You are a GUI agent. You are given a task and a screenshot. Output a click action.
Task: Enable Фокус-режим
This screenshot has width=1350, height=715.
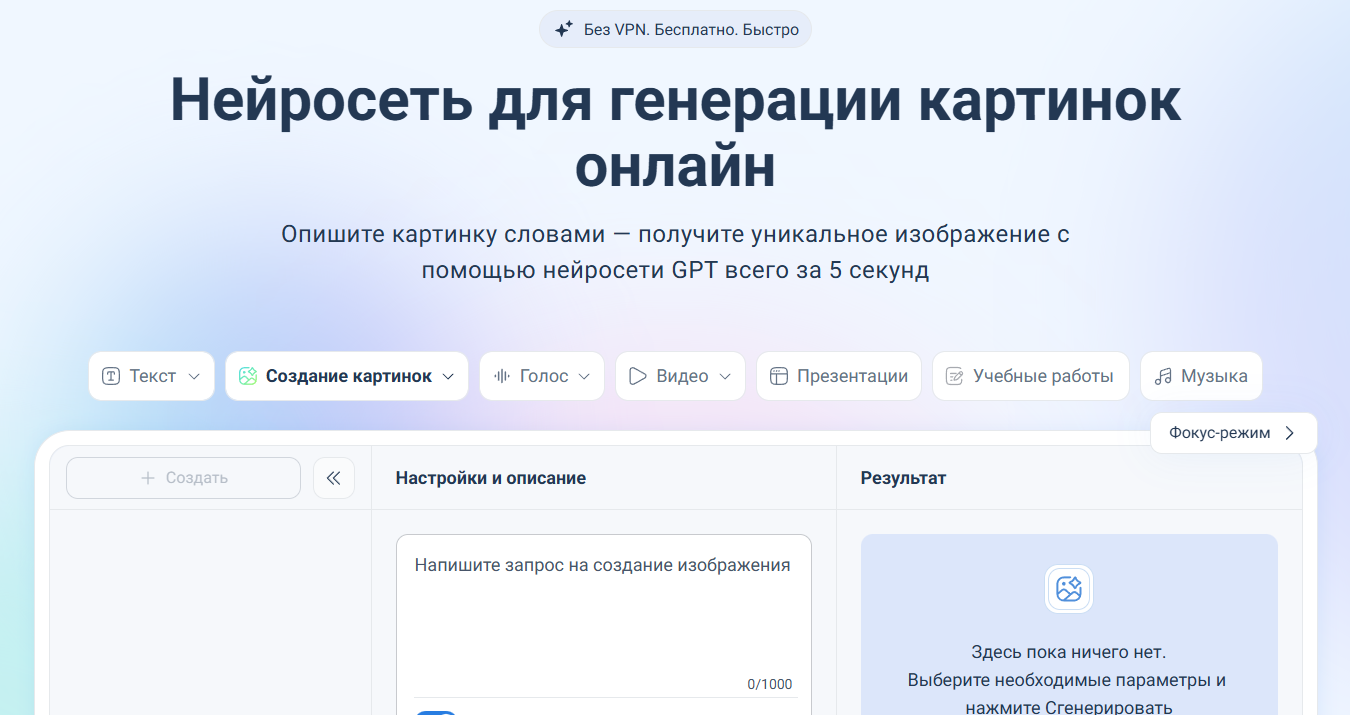(x=1232, y=433)
